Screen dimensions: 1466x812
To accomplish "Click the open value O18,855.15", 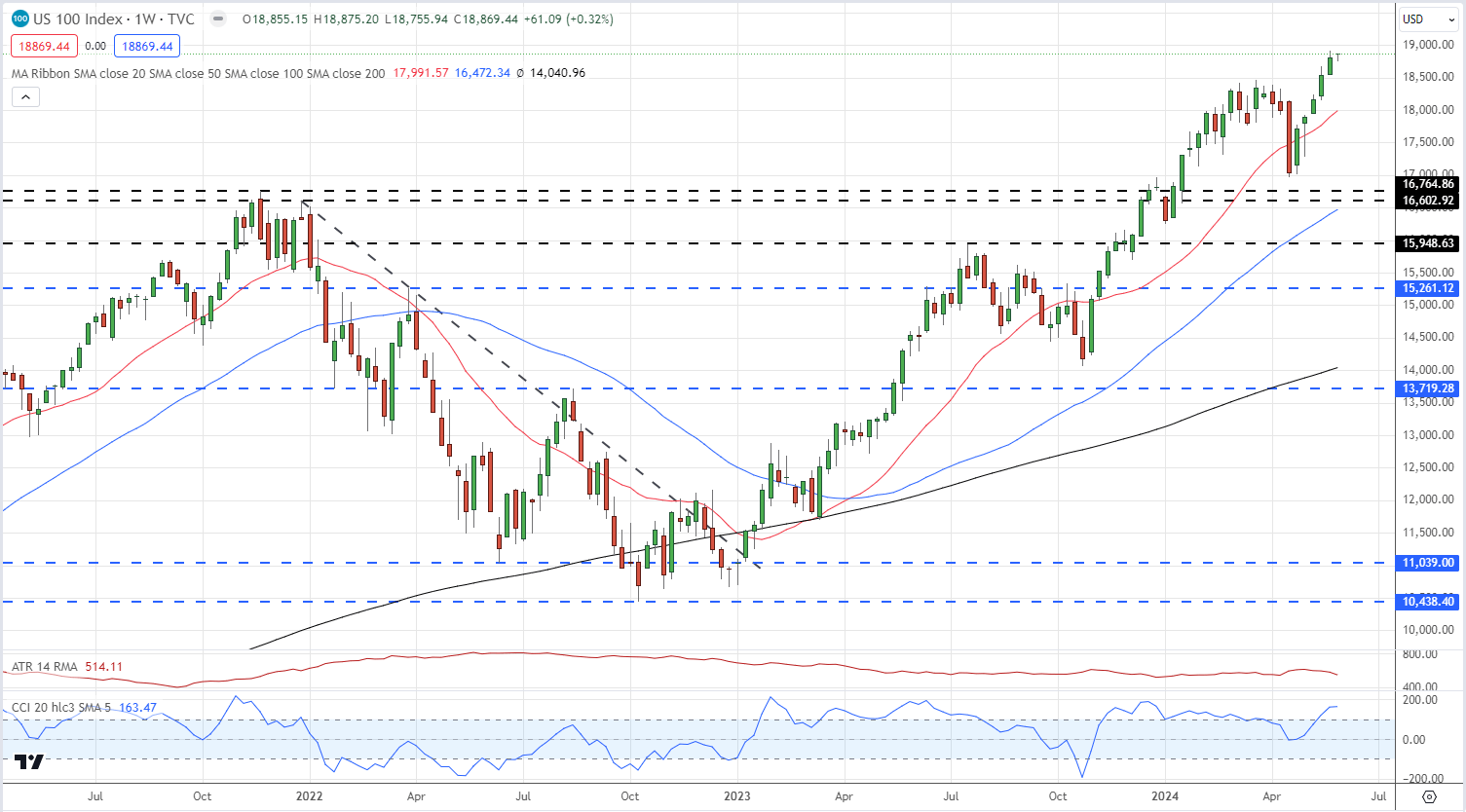I will 276,18.
